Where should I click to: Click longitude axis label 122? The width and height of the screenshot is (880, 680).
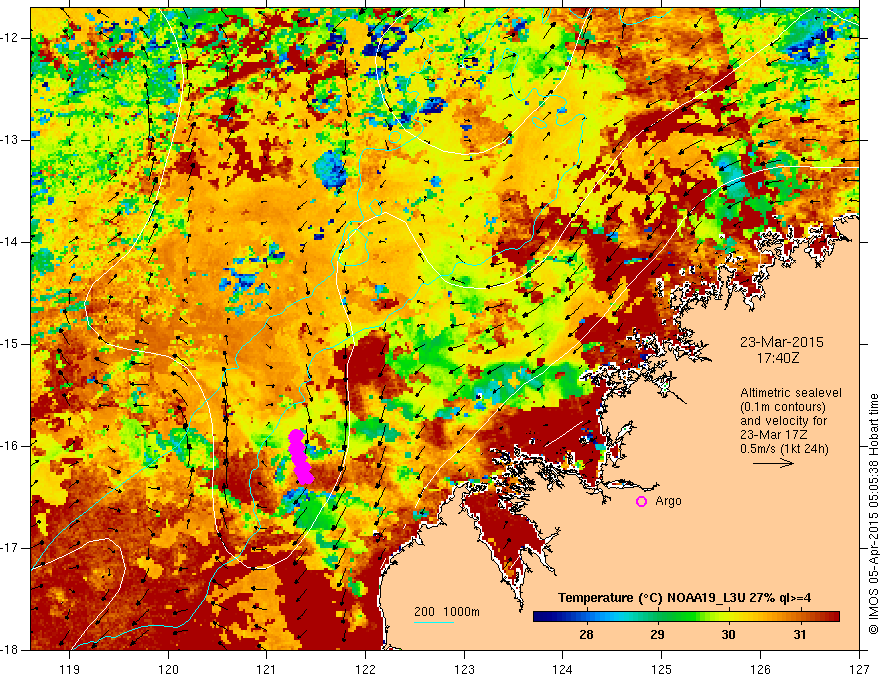coord(365,669)
